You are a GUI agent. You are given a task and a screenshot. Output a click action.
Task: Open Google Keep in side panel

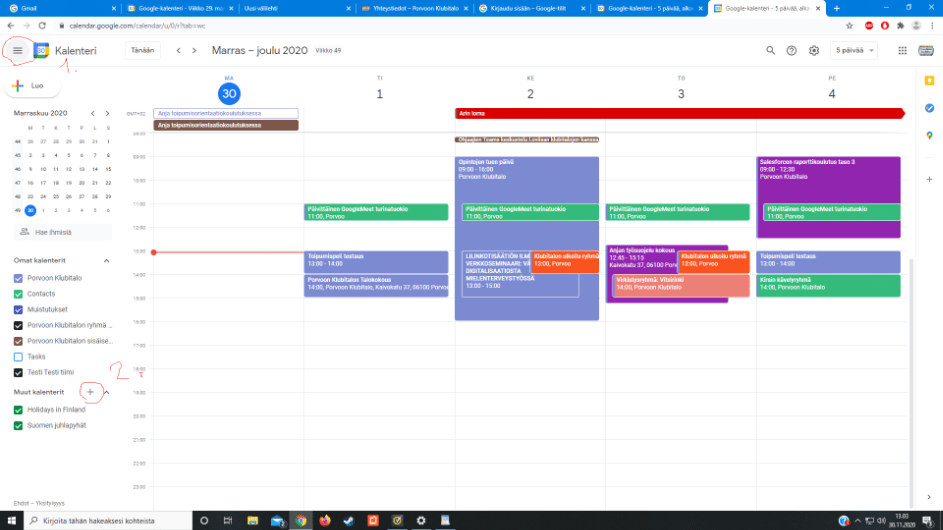click(x=929, y=80)
